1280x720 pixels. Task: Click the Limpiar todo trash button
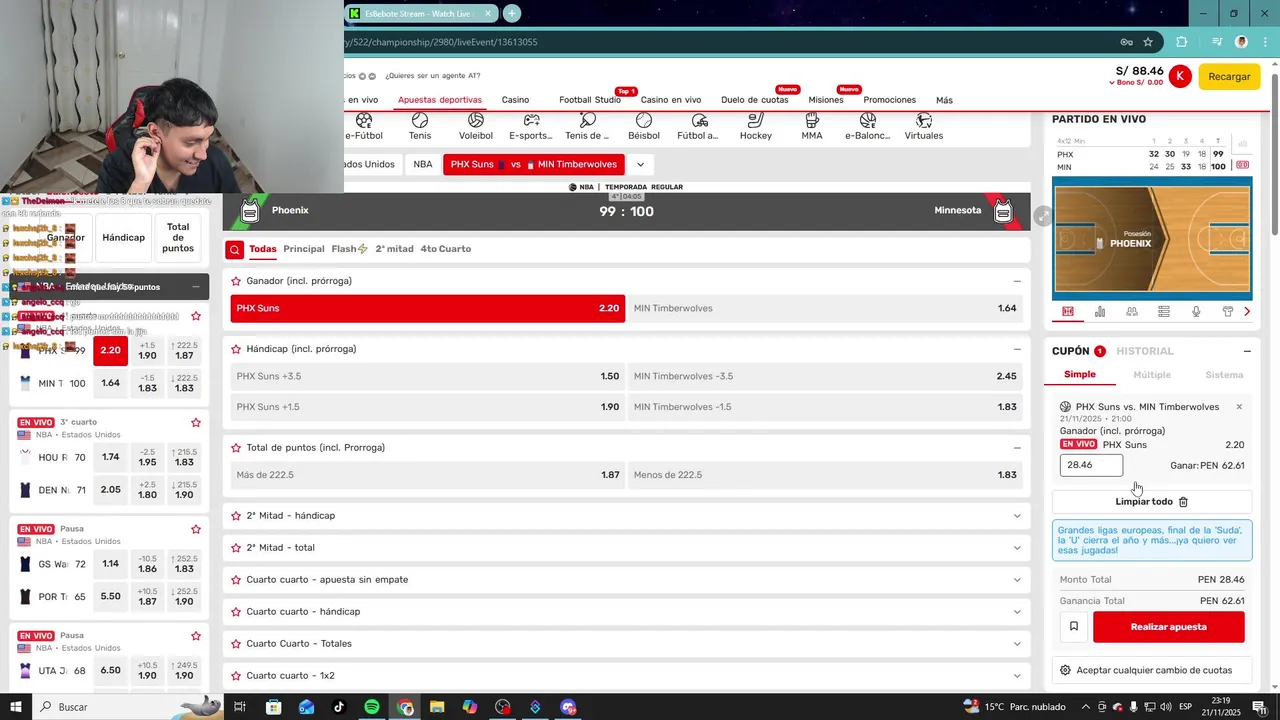point(1152,502)
